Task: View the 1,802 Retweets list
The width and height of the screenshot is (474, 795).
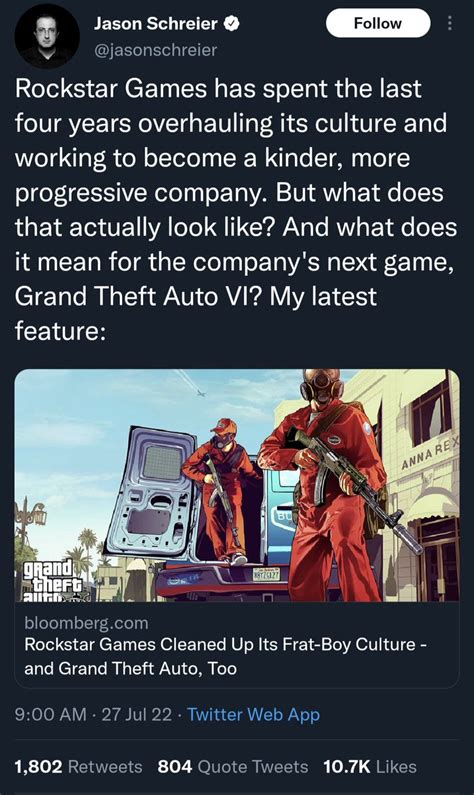Action: pos(79,767)
